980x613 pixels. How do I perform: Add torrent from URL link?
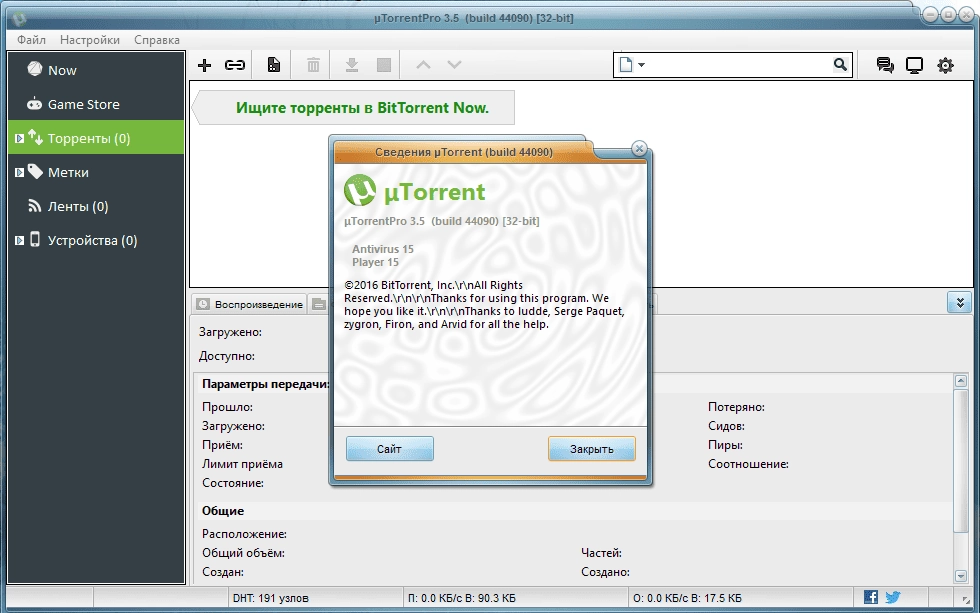pyautogui.click(x=234, y=64)
